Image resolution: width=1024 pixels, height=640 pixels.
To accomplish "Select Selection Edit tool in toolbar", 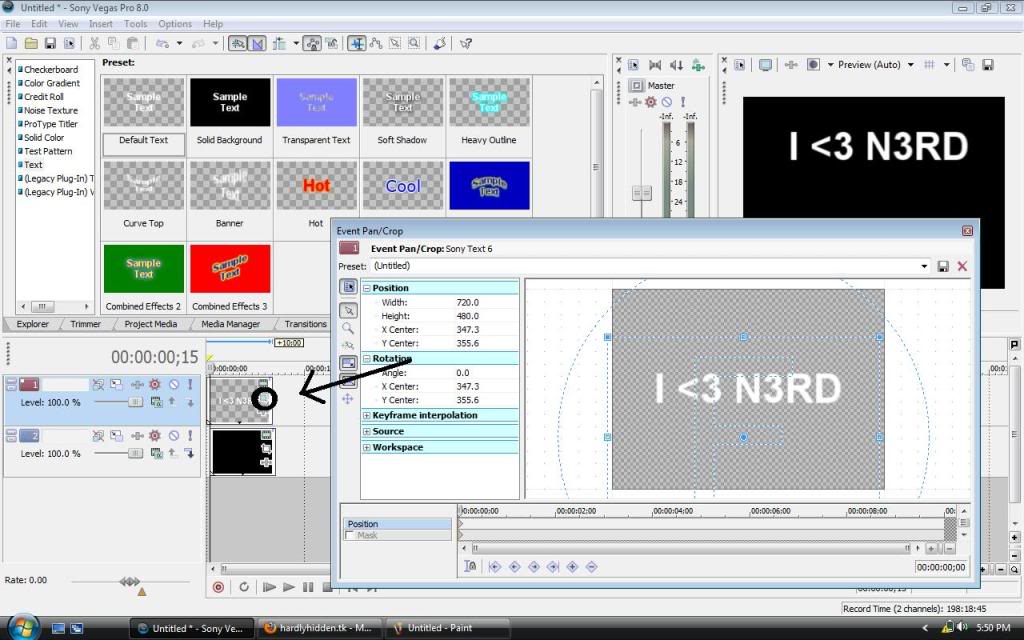I will tap(395, 43).
